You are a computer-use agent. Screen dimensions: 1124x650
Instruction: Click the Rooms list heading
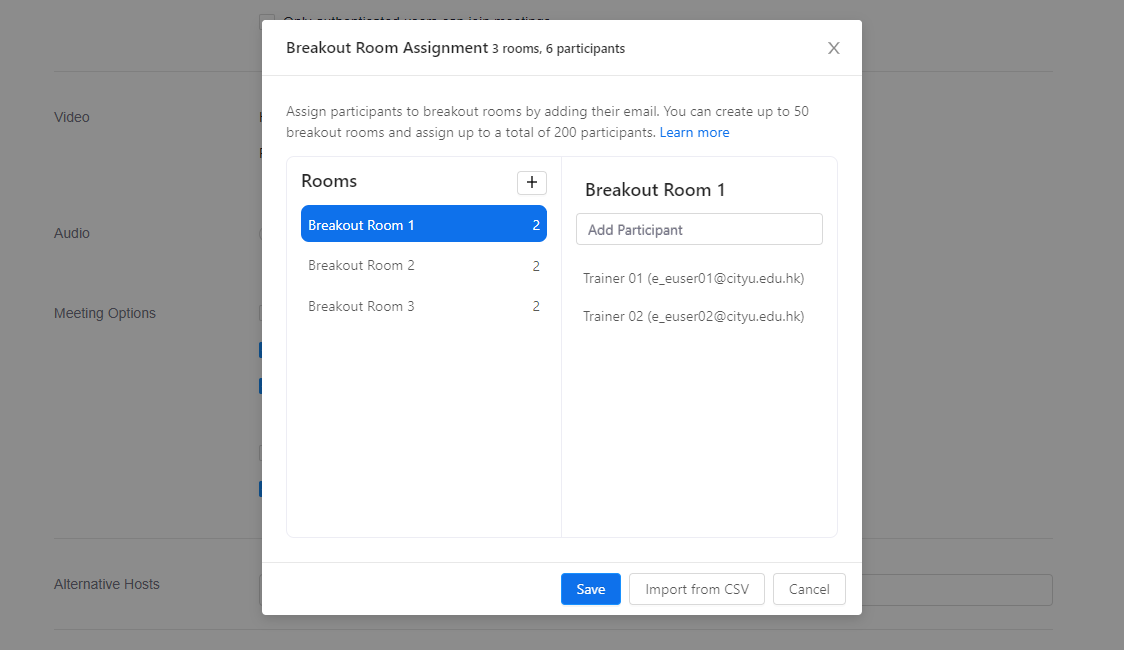tap(329, 181)
